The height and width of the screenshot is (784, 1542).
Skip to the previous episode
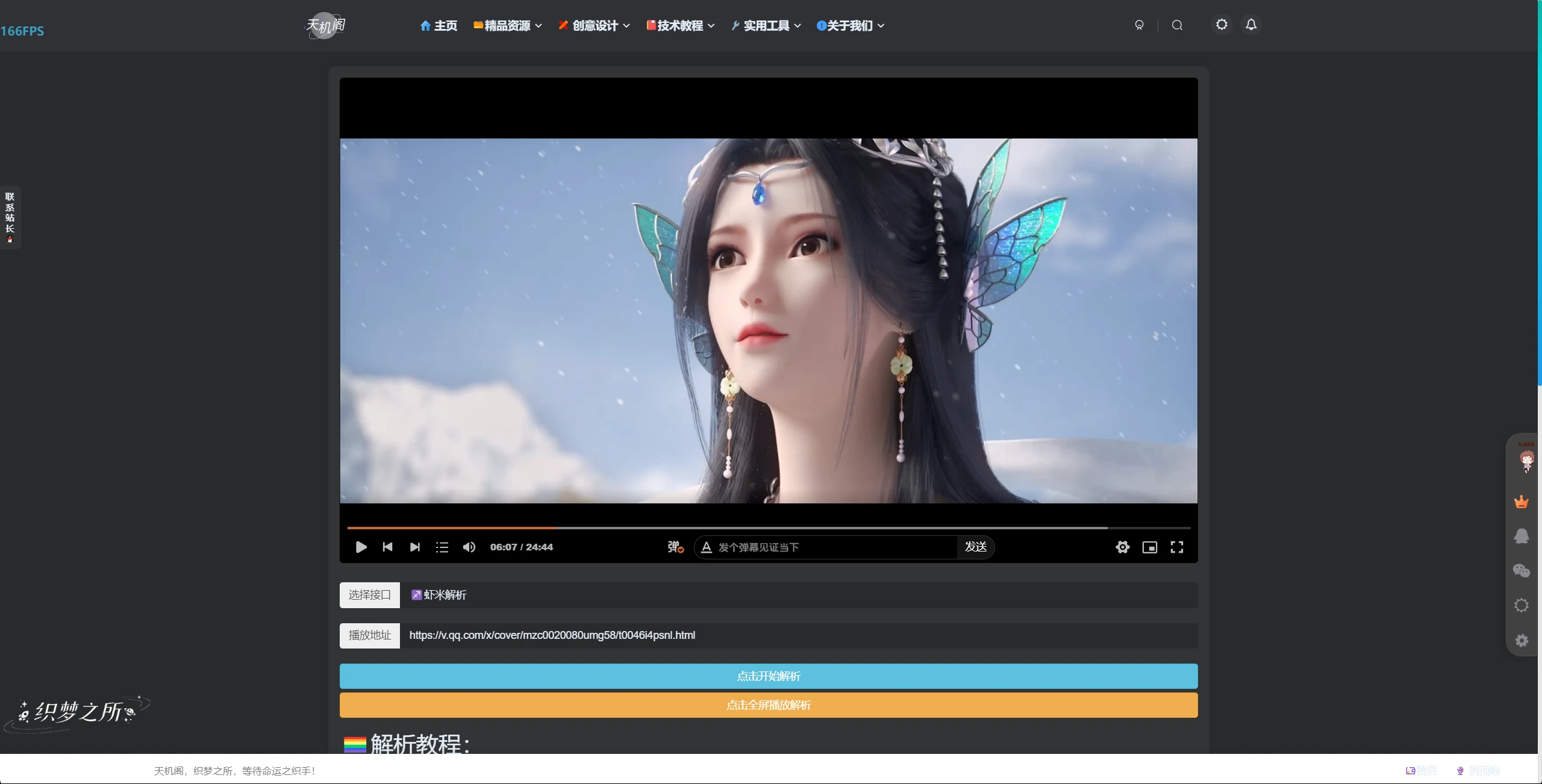point(387,547)
